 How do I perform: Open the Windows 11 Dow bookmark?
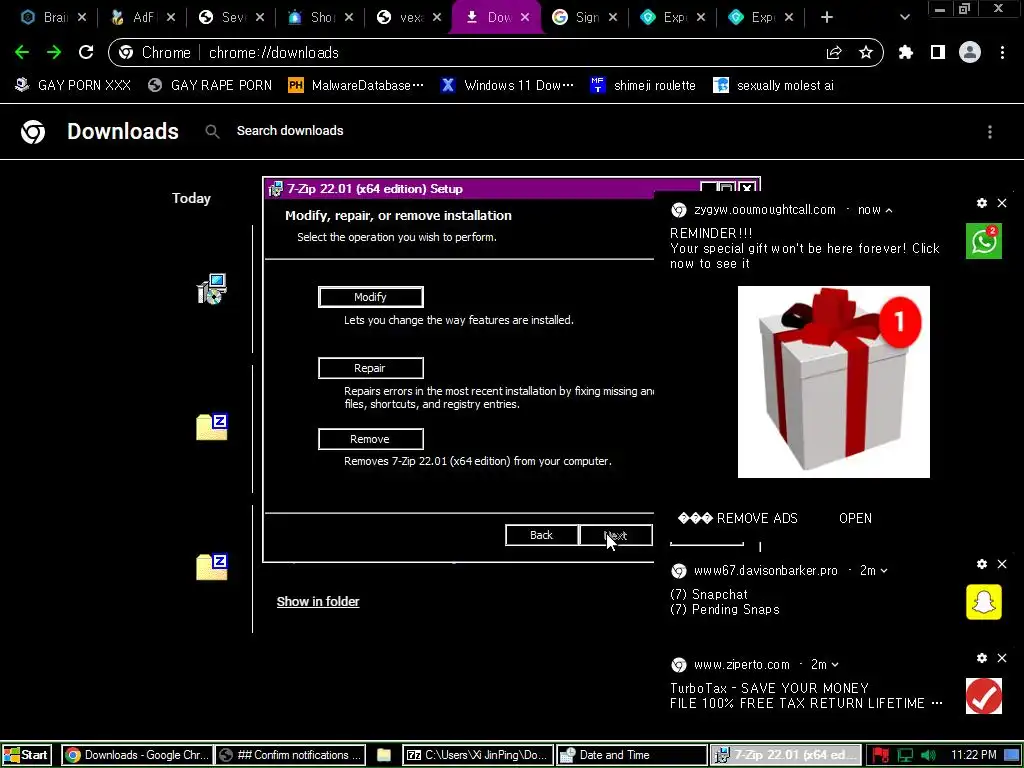click(507, 86)
